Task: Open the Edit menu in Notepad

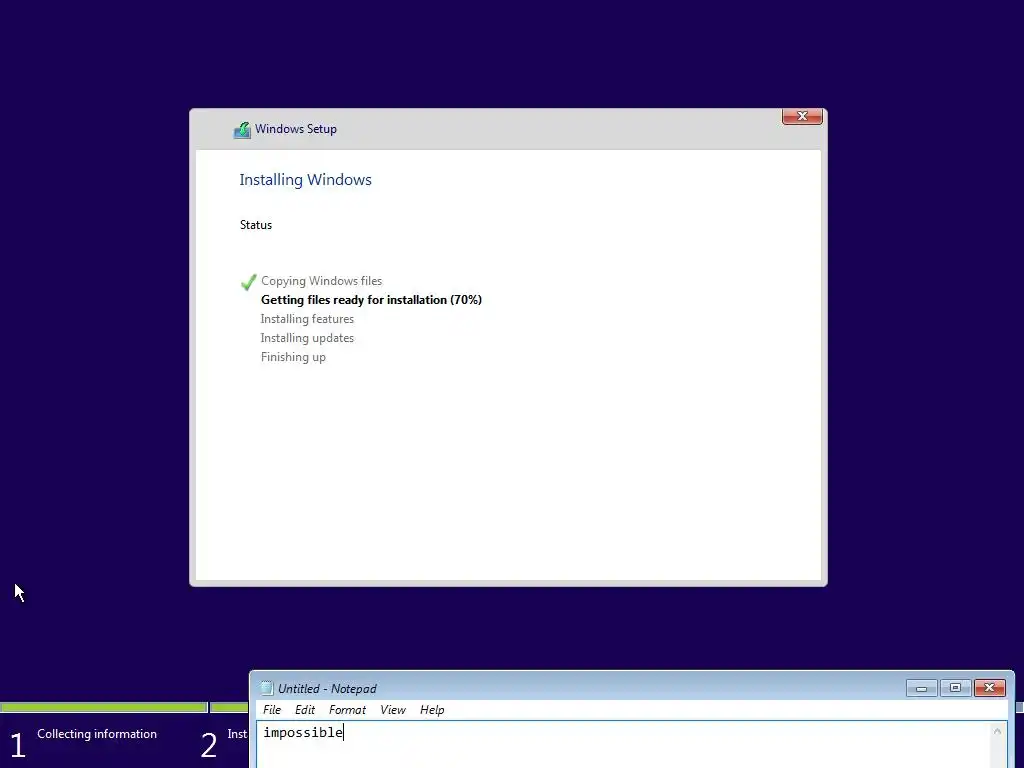Action: [x=305, y=710]
